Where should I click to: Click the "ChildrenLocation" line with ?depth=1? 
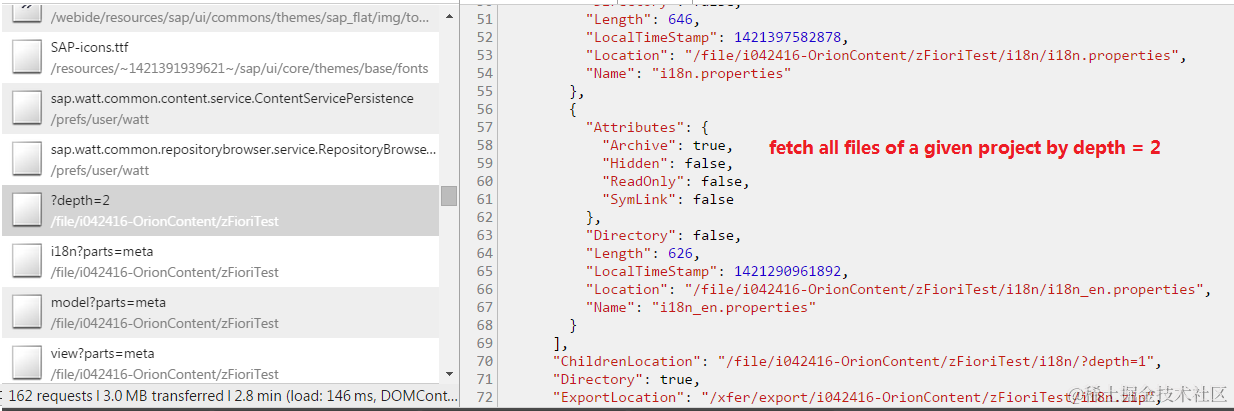point(860,361)
